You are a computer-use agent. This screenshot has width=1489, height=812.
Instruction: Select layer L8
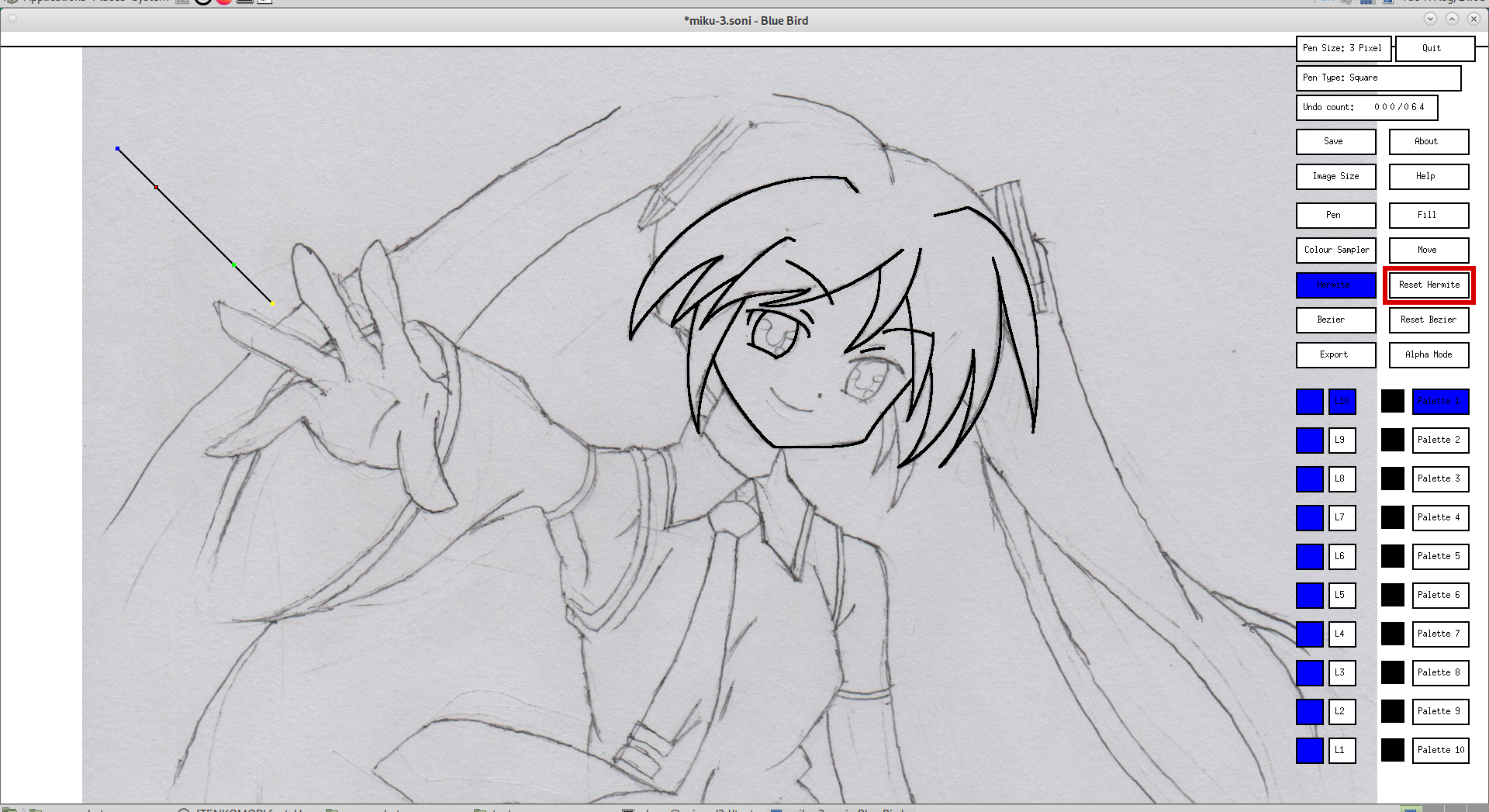[x=1342, y=479]
